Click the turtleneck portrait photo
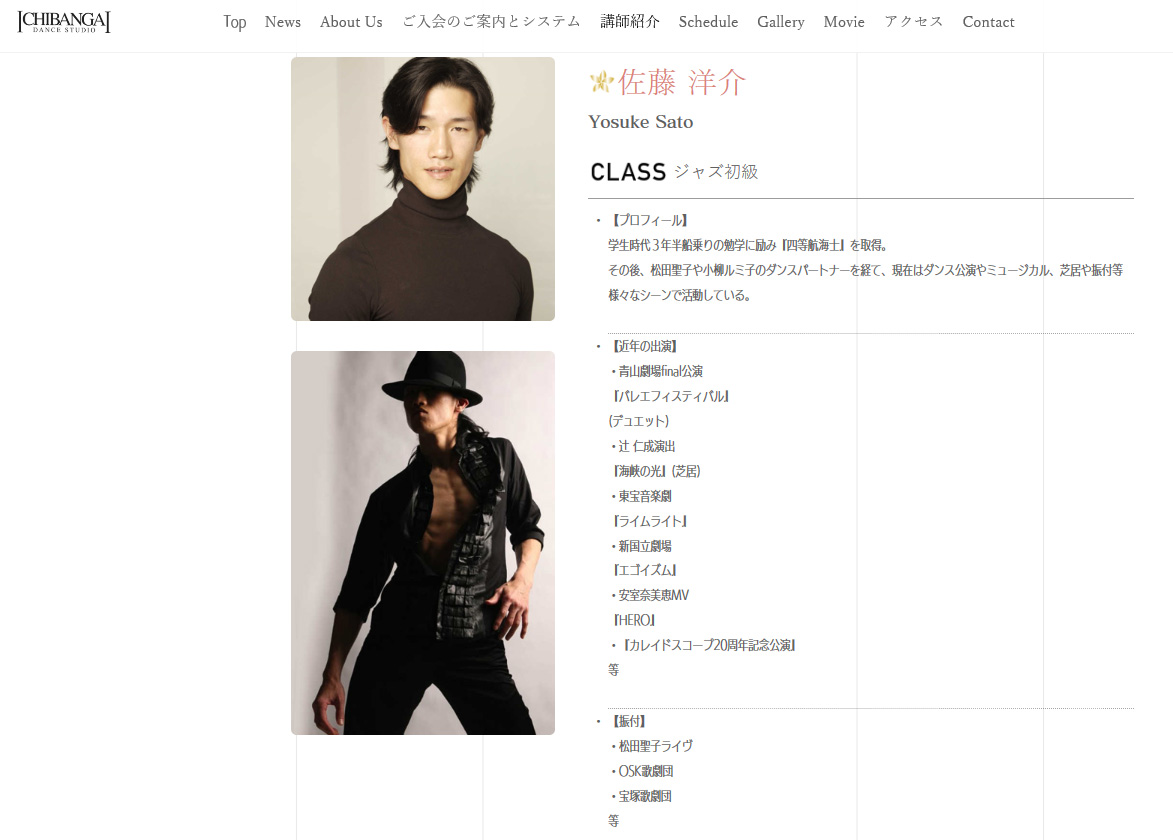Viewport: 1173px width, 840px height. 423,188
